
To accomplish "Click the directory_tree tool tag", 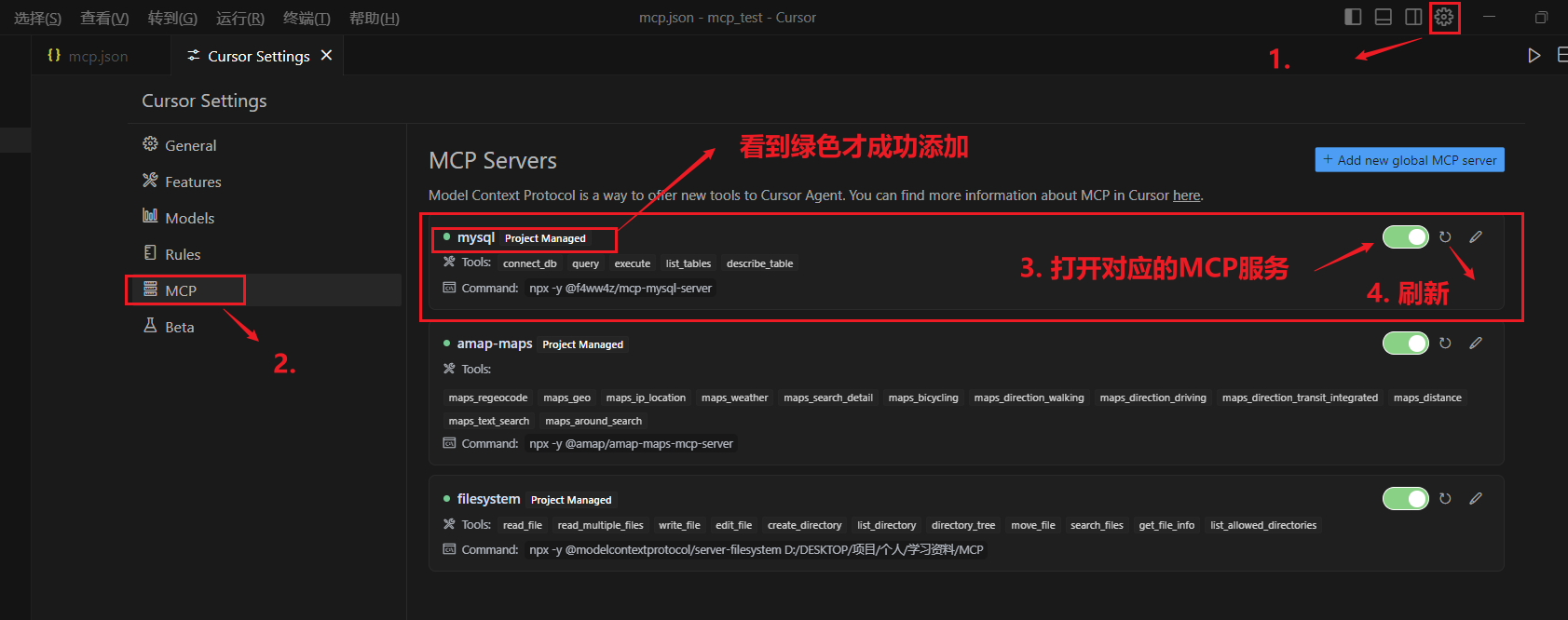I will click(963, 525).
